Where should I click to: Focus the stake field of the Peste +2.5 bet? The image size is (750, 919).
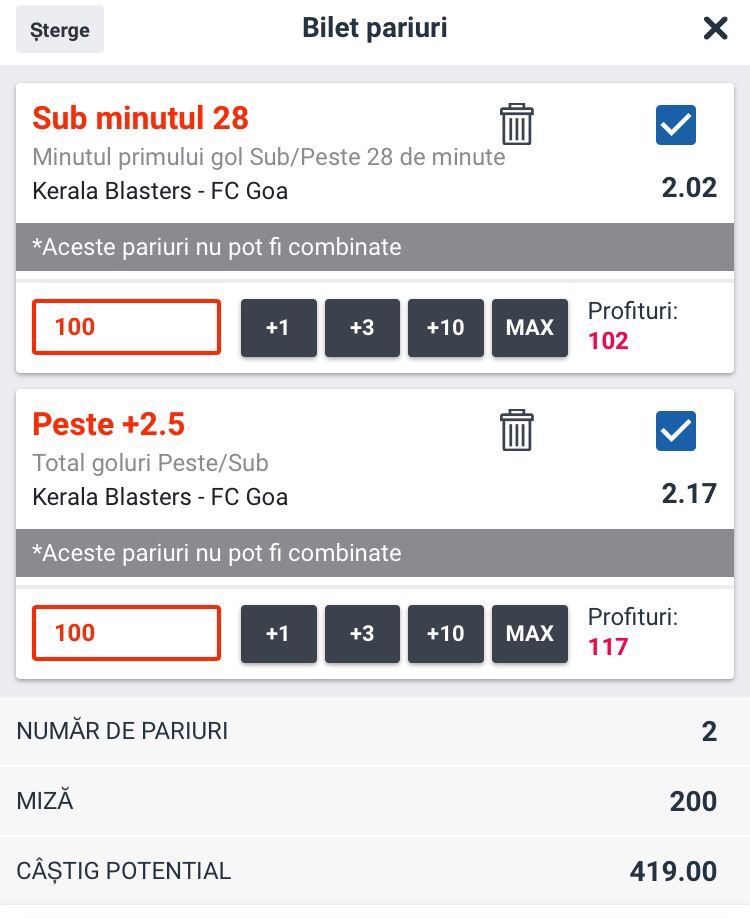tap(127, 633)
